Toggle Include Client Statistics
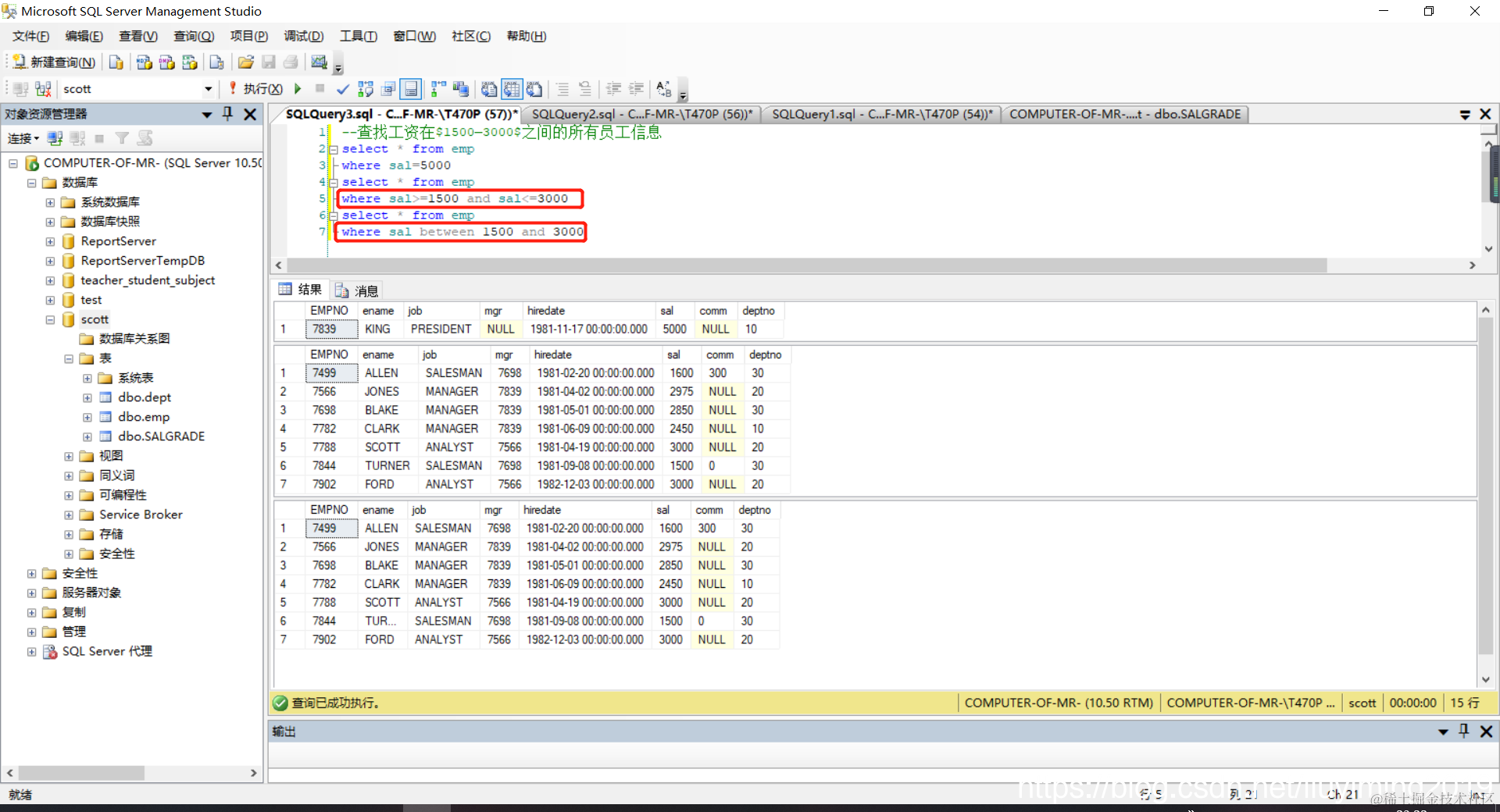The width and height of the screenshot is (1500, 812). tap(461, 89)
